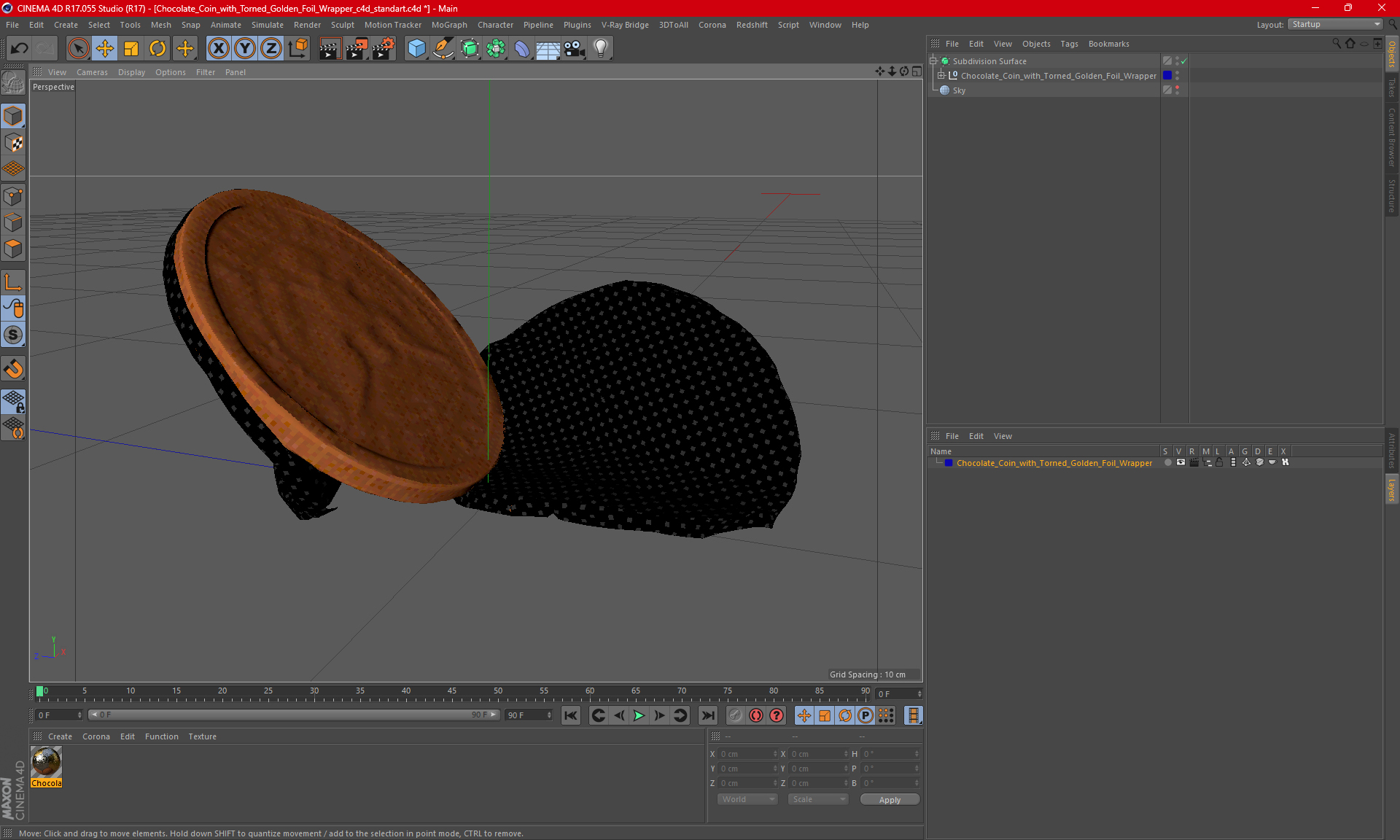Open the Objects manager Tags menu
Screen dimensions: 1400x840
click(1069, 44)
